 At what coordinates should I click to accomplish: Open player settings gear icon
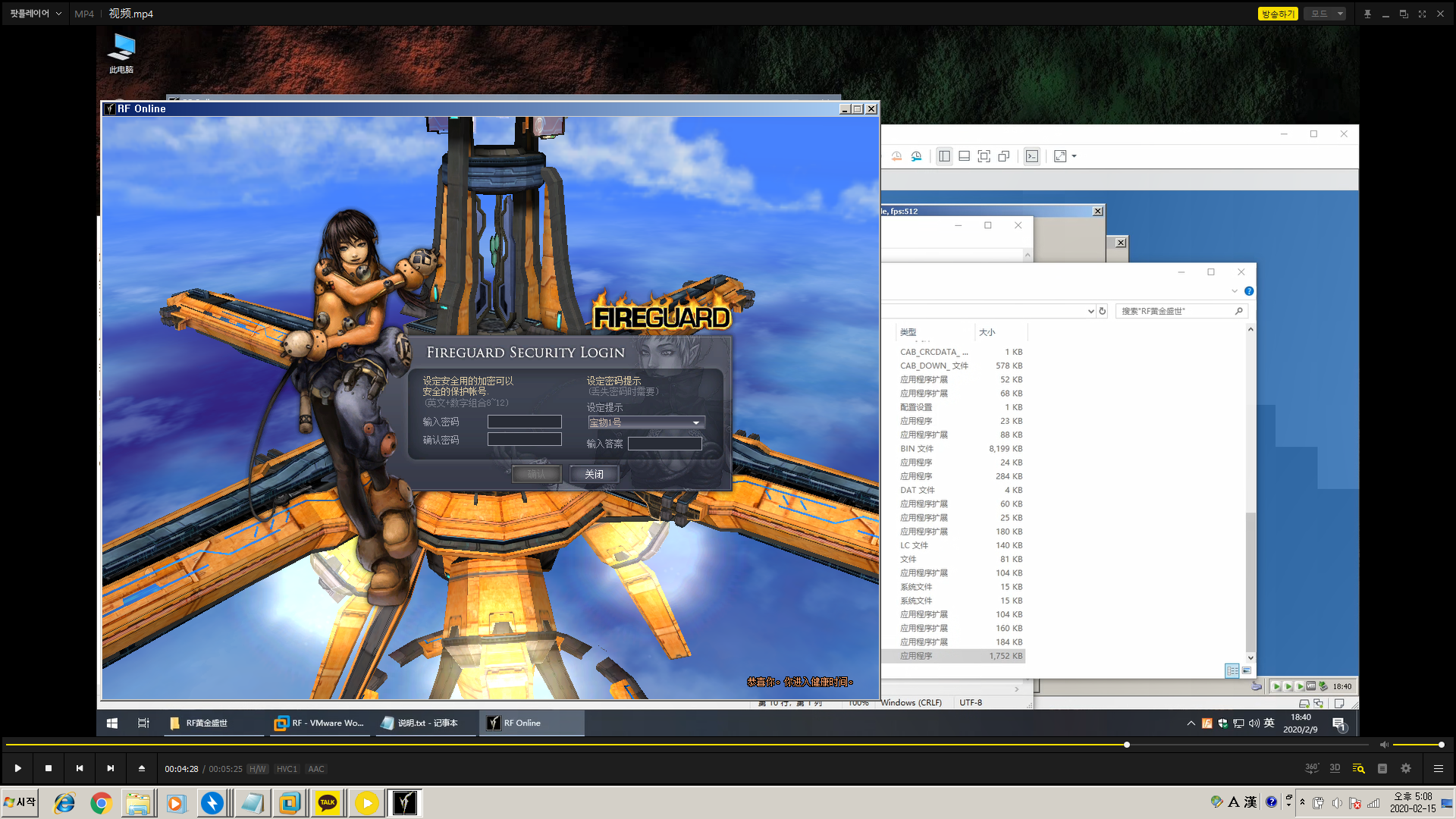tap(1406, 768)
